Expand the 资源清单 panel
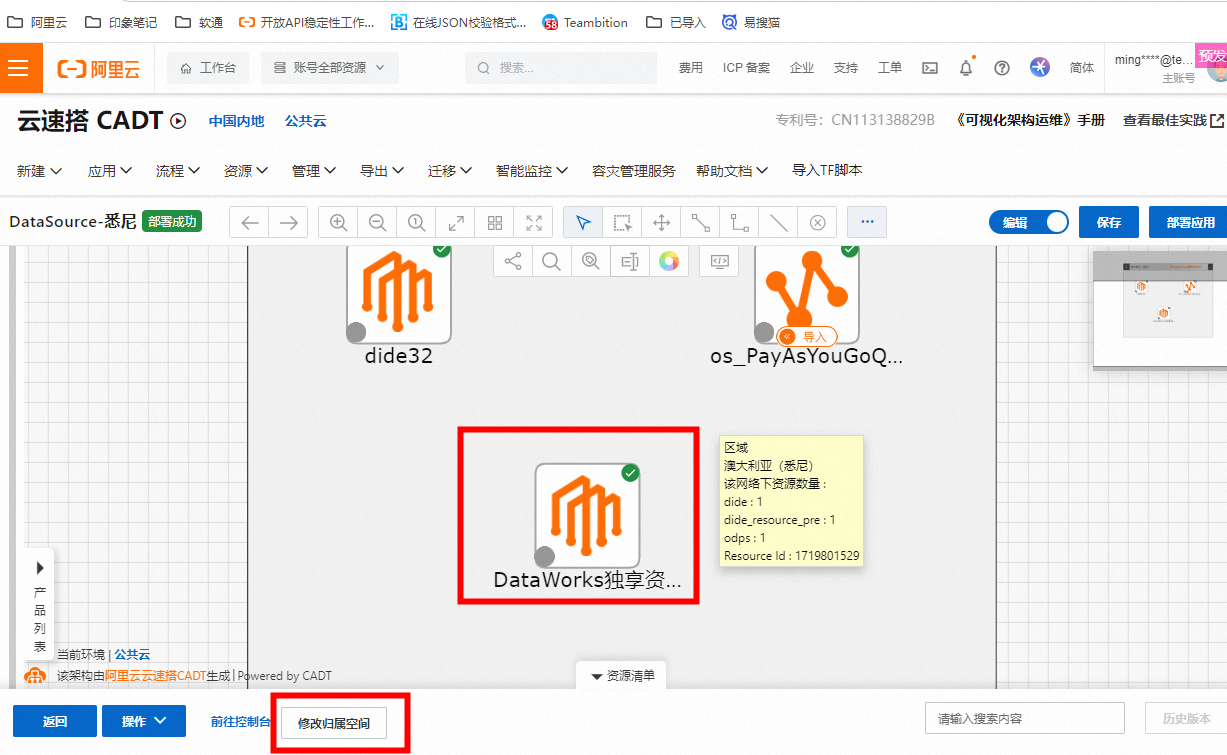This screenshot has width=1227, height=755. (x=622, y=676)
